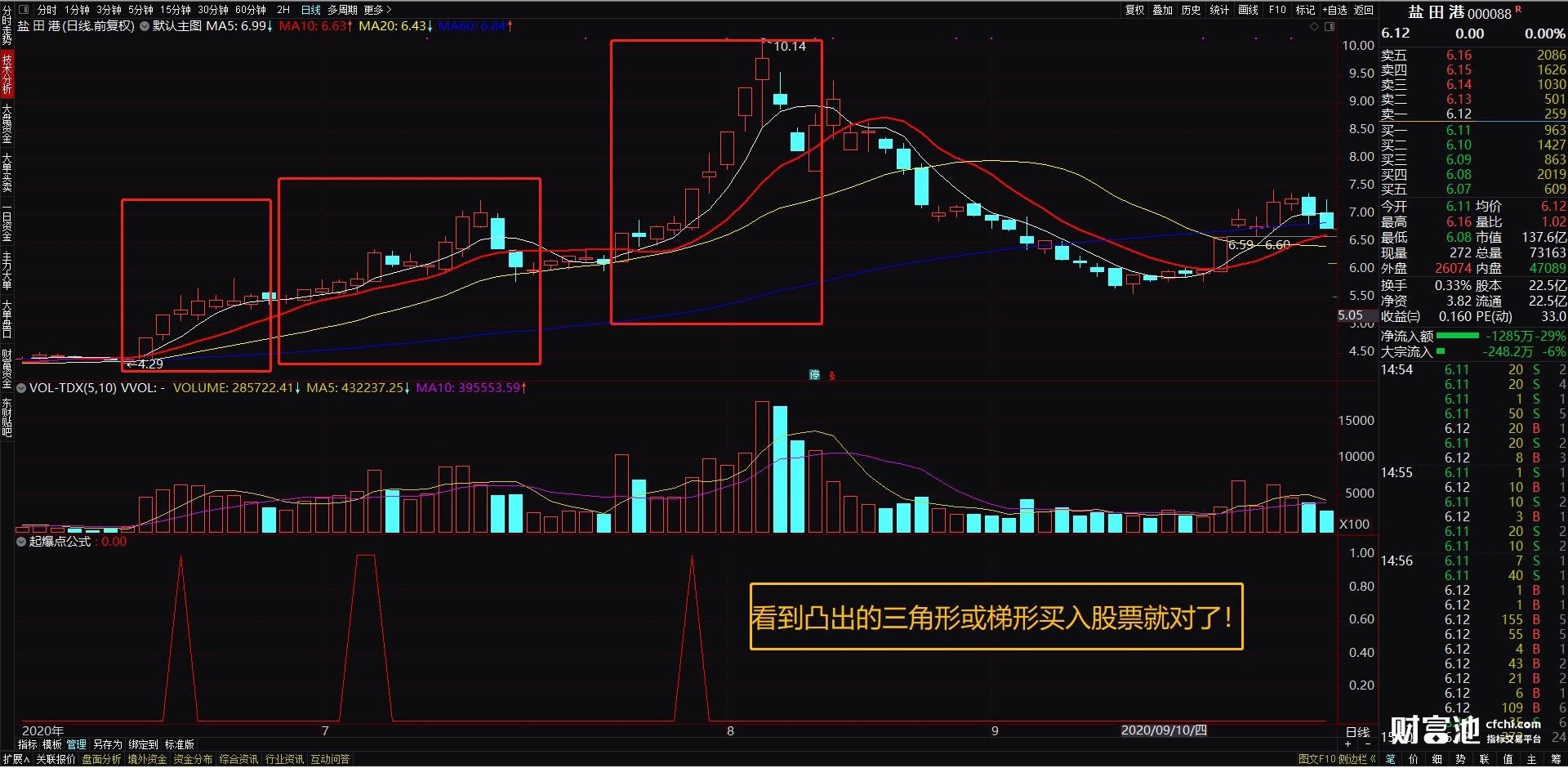Screen dimensions: 1568x768
Task: Click the panel layout icon beside 分时
Action: (x=24, y=10)
